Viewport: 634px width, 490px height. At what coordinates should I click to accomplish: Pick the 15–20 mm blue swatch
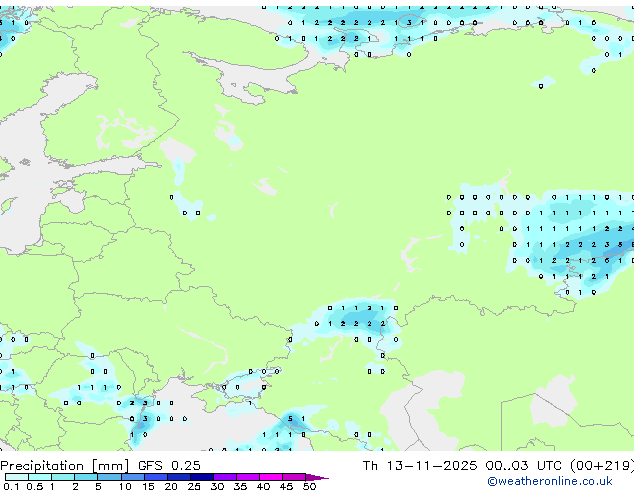pyautogui.click(x=155, y=477)
